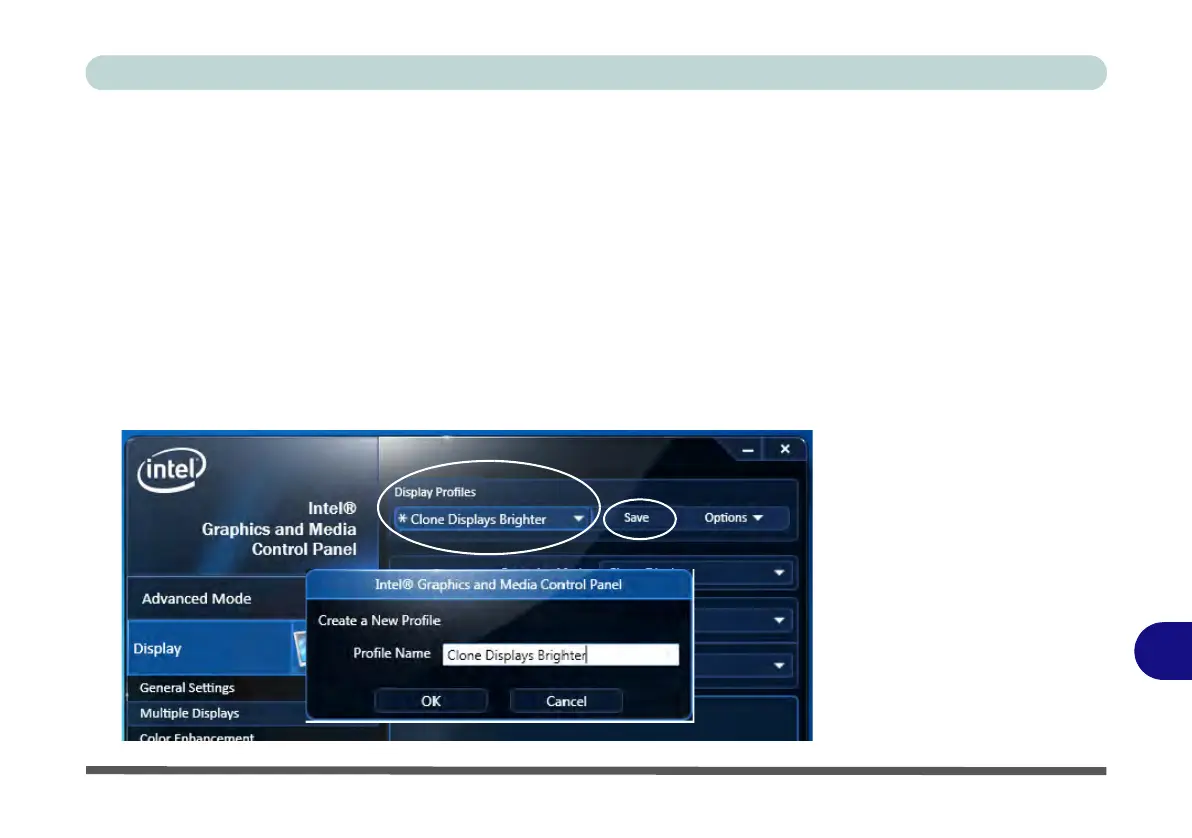Click the Save profile button
This screenshot has width=1192, height=838.
(x=636, y=518)
